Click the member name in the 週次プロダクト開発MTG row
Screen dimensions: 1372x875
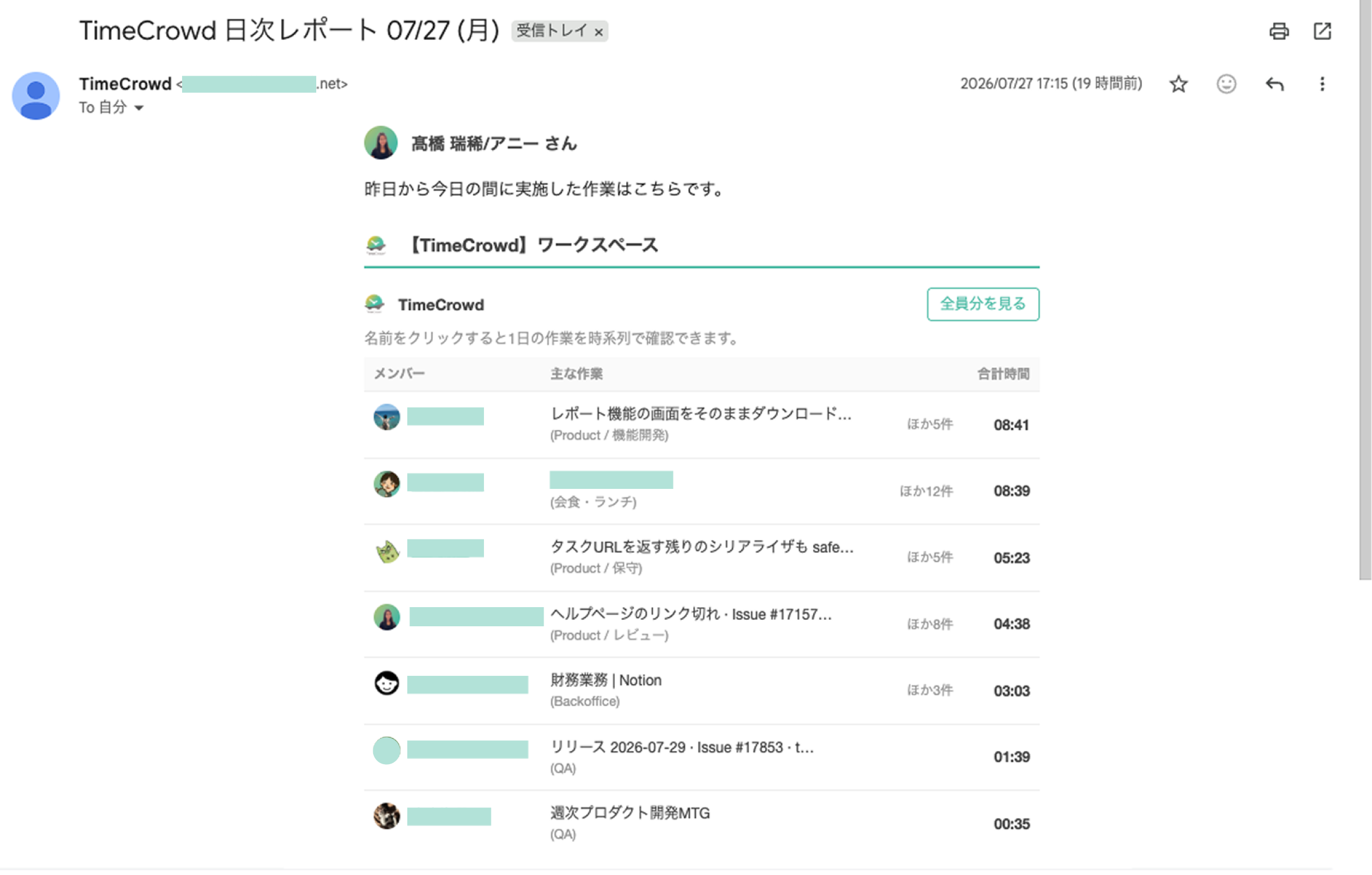point(449,816)
